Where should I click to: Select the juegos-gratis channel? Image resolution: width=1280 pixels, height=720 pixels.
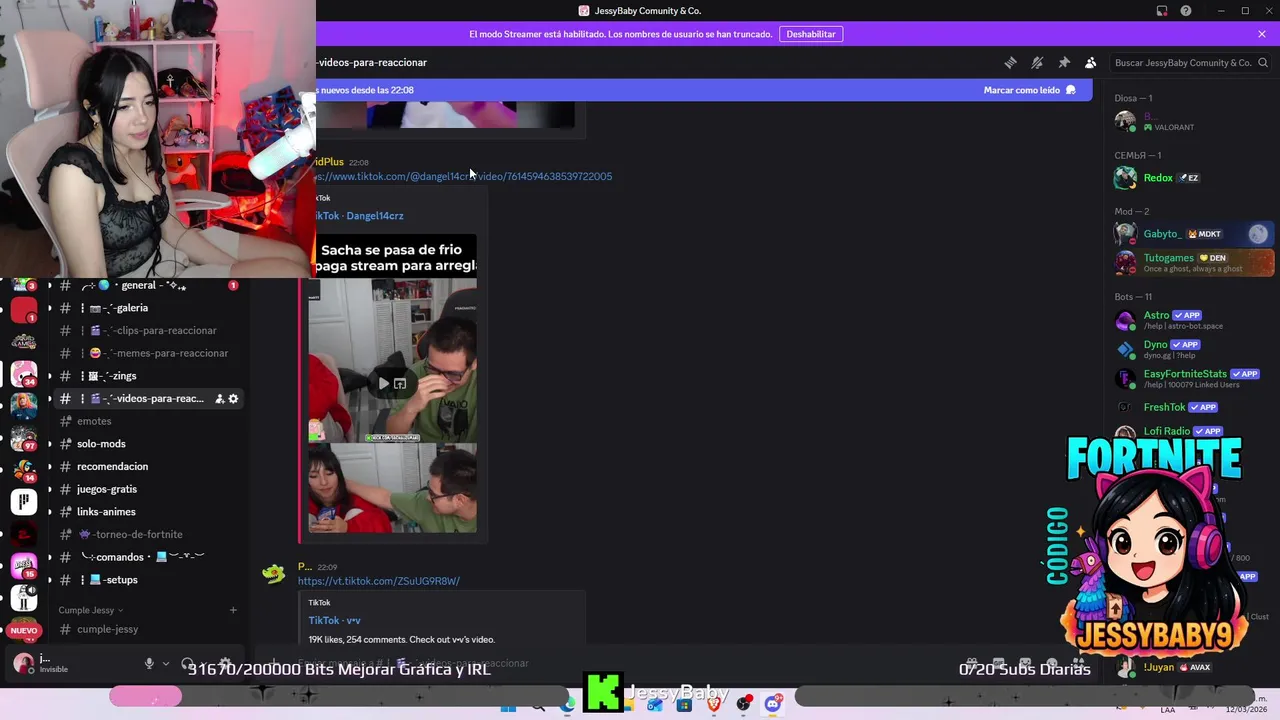click(x=145, y=489)
